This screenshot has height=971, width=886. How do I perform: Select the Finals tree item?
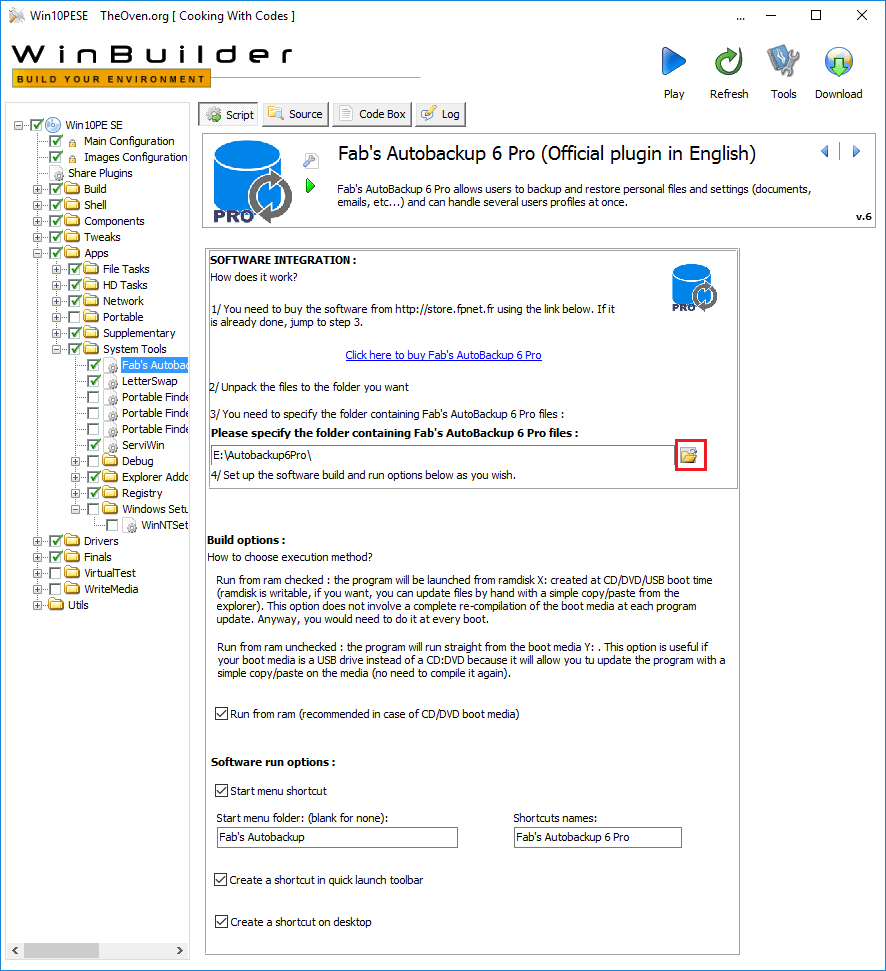[x=97, y=557]
